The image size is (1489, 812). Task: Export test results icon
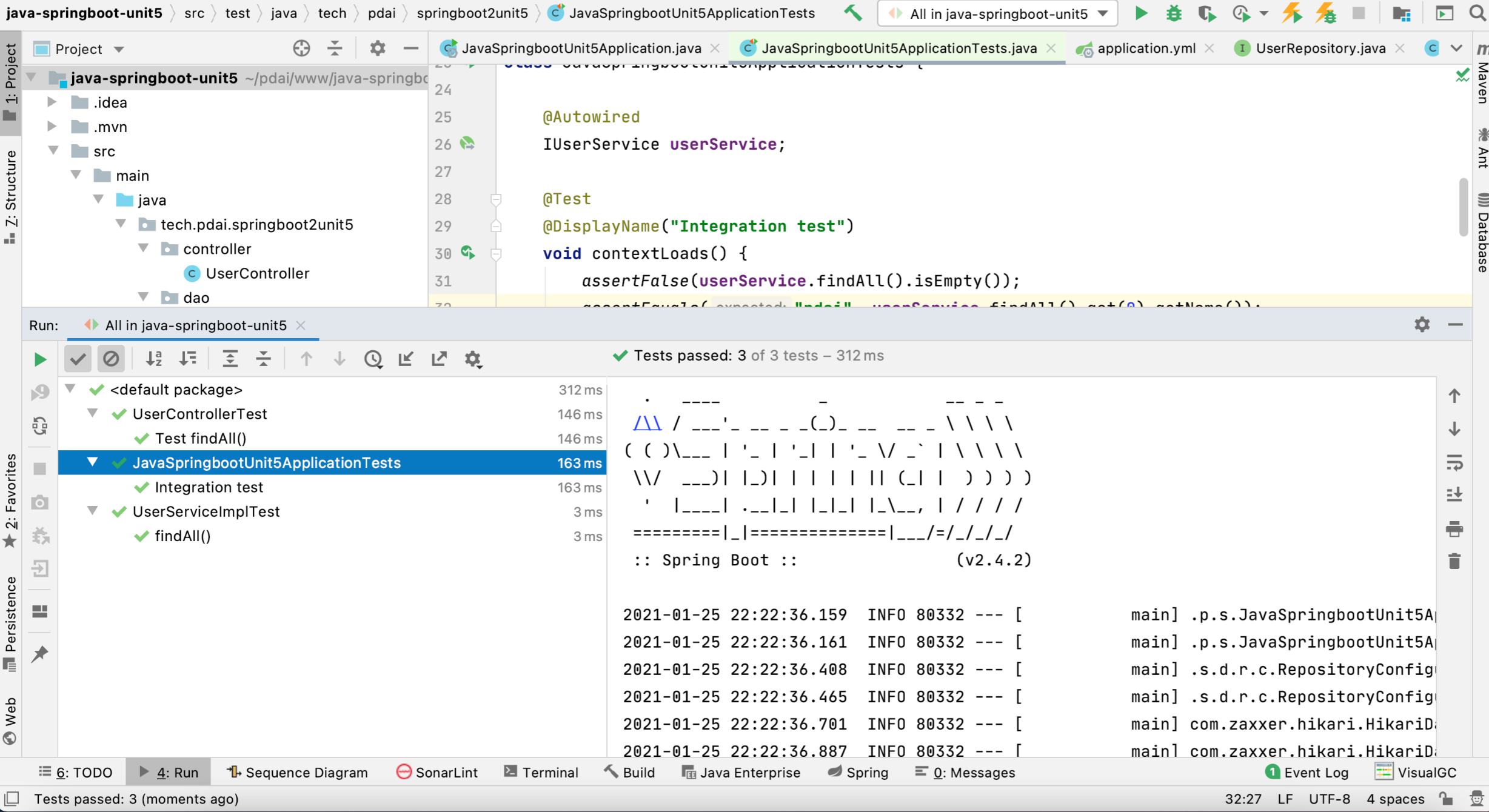click(439, 359)
